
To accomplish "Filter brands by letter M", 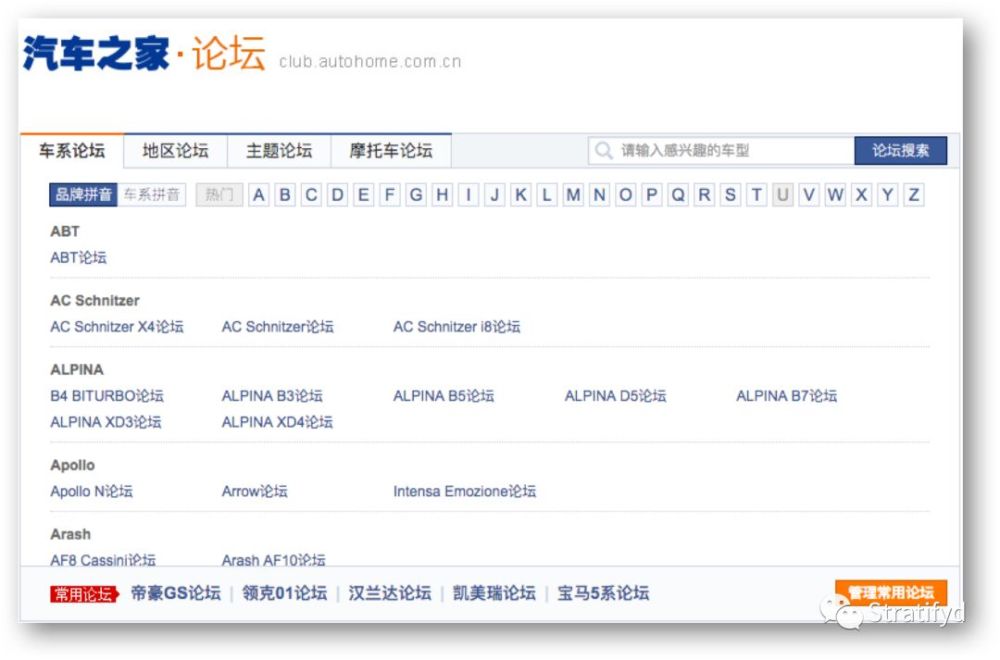I will (x=573, y=194).
